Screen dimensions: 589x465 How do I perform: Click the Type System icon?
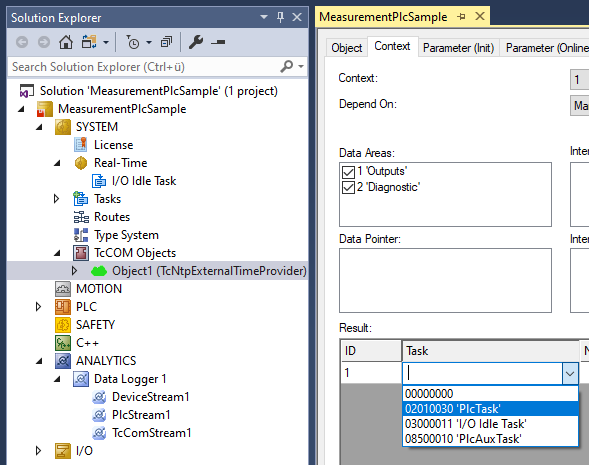pos(81,235)
